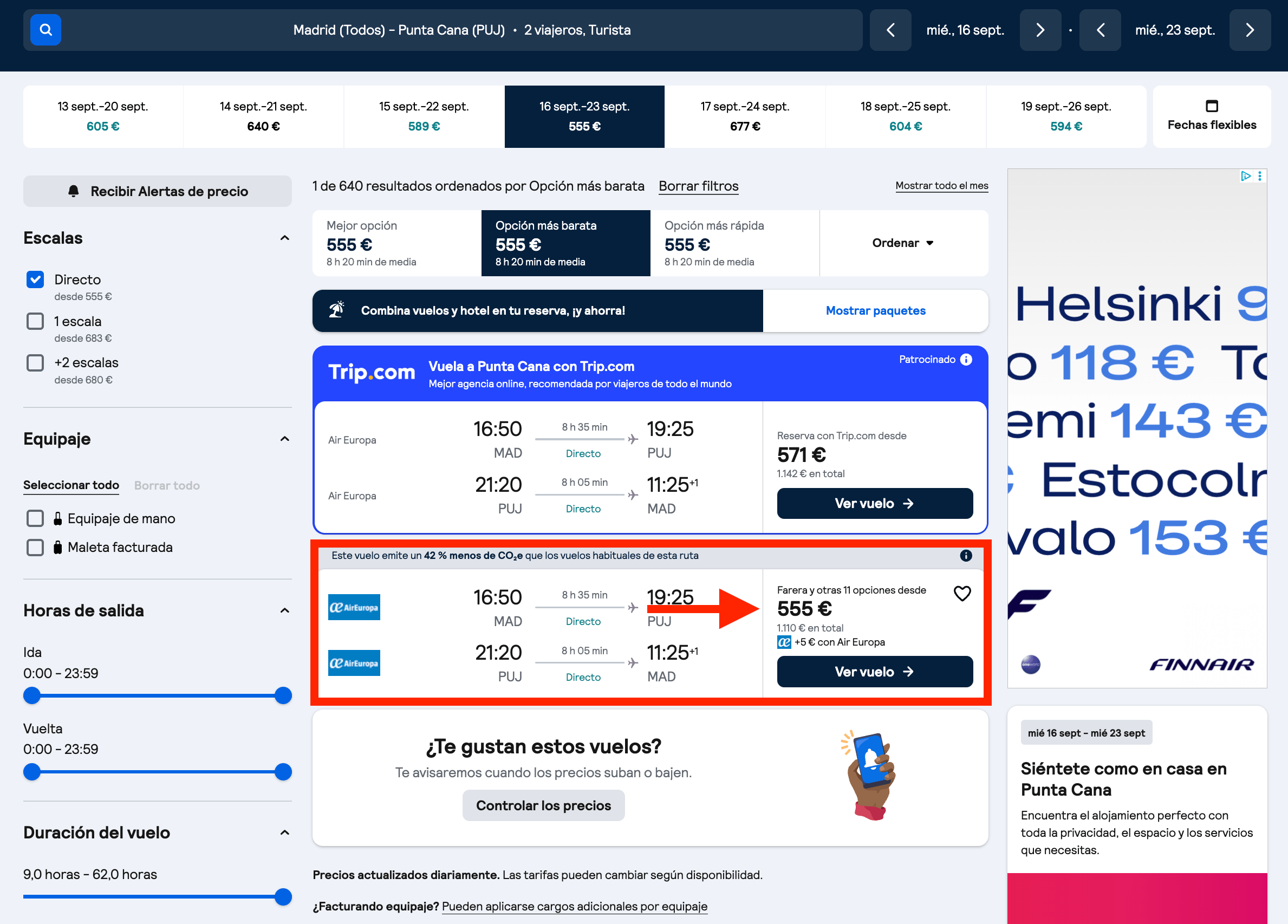Click Vuelta right slider handle
1288x924 pixels.
coord(283,772)
